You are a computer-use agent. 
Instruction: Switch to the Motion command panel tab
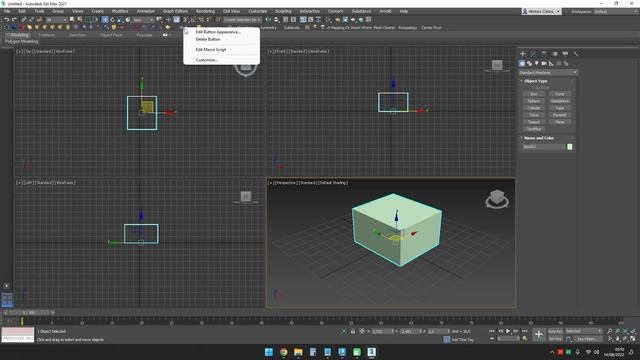click(x=555, y=53)
